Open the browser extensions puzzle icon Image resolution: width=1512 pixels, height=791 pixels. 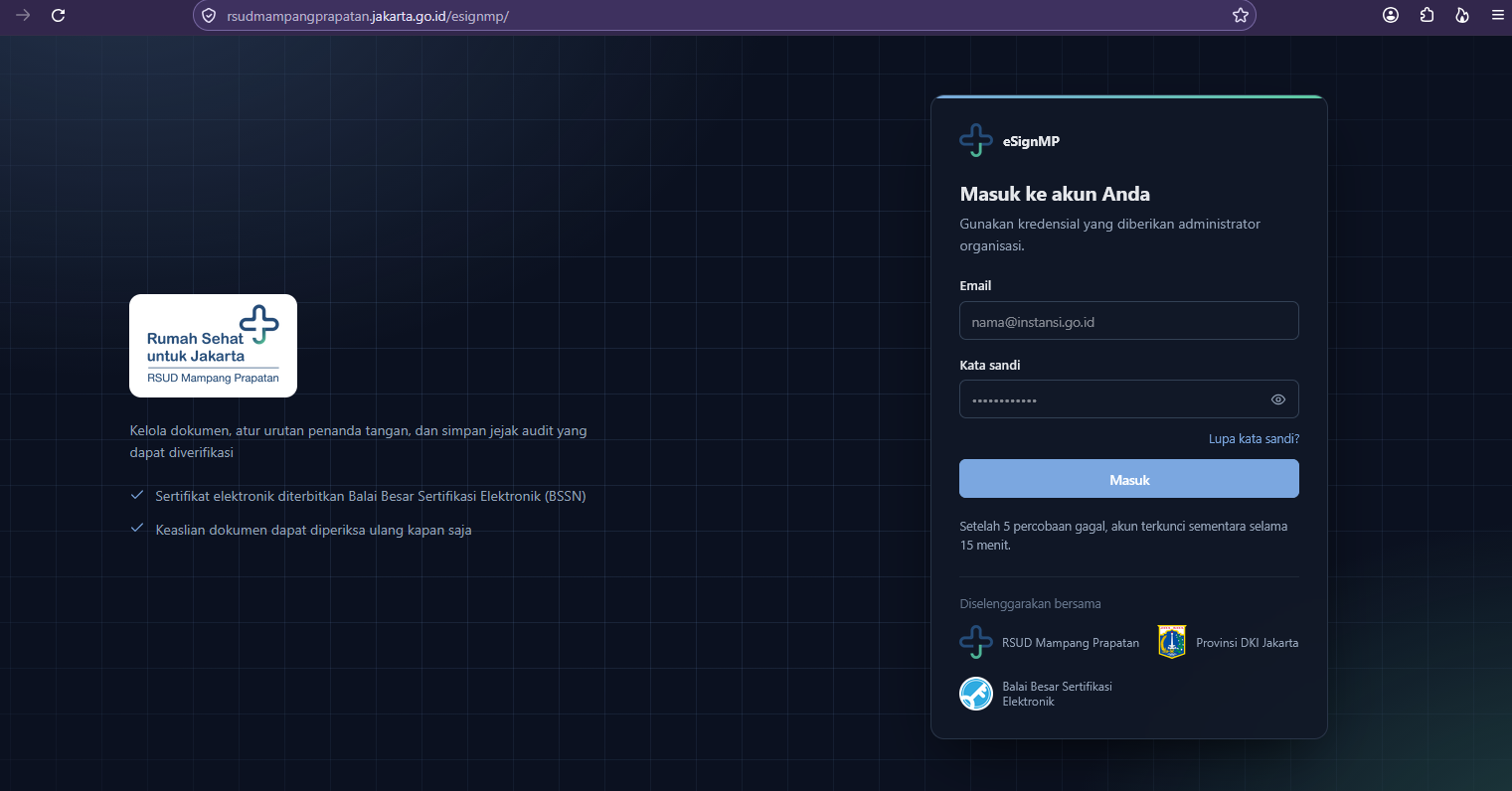(1427, 15)
